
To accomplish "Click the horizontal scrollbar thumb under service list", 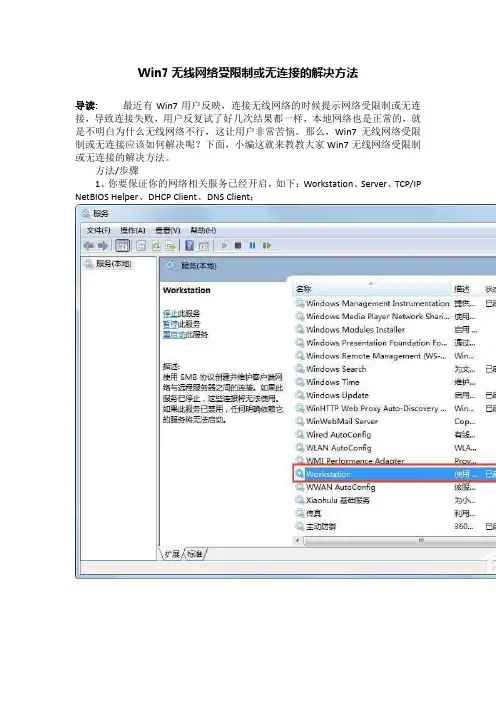I will [x=401, y=541].
